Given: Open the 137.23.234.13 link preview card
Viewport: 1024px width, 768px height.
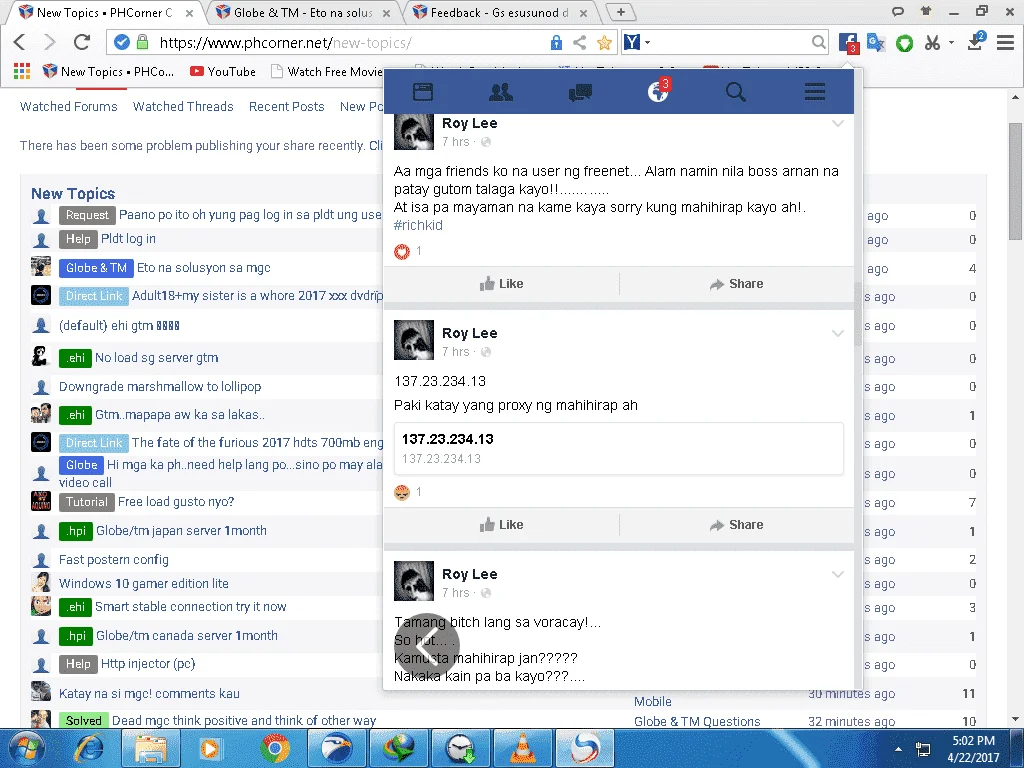Looking at the screenshot, I should pyautogui.click(x=618, y=449).
